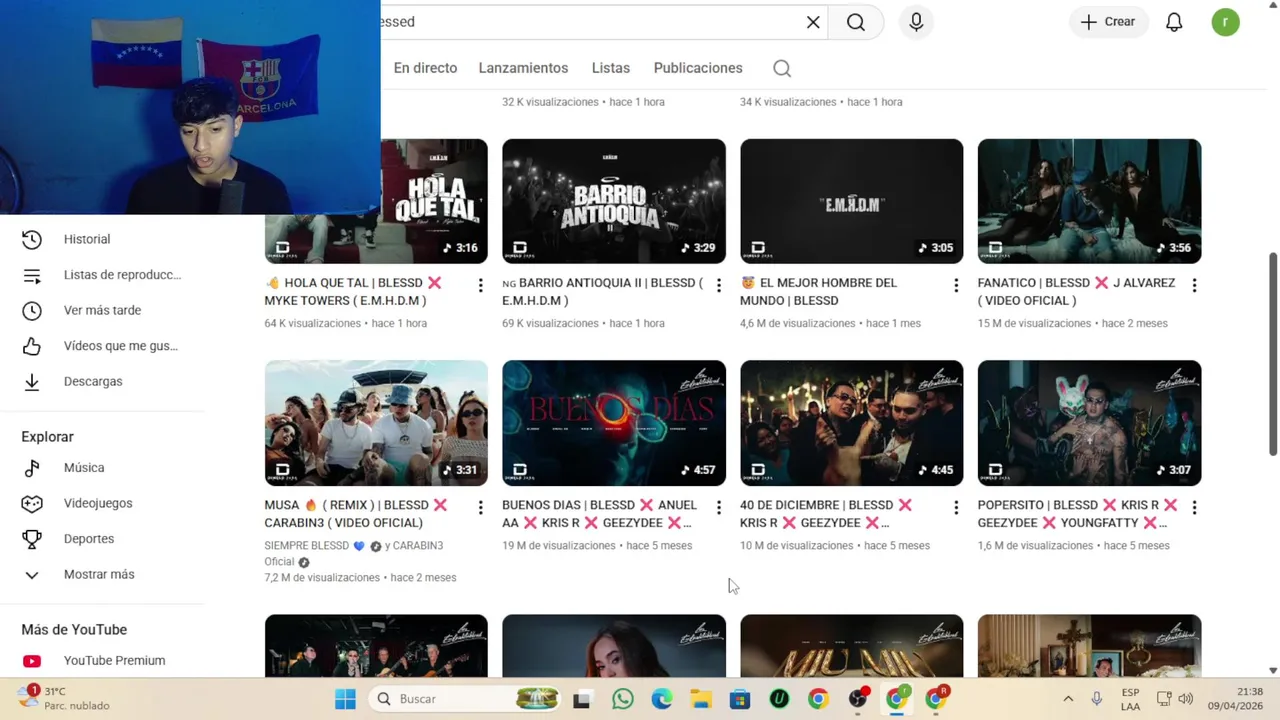Open WhatsApp from the taskbar

pos(623,699)
